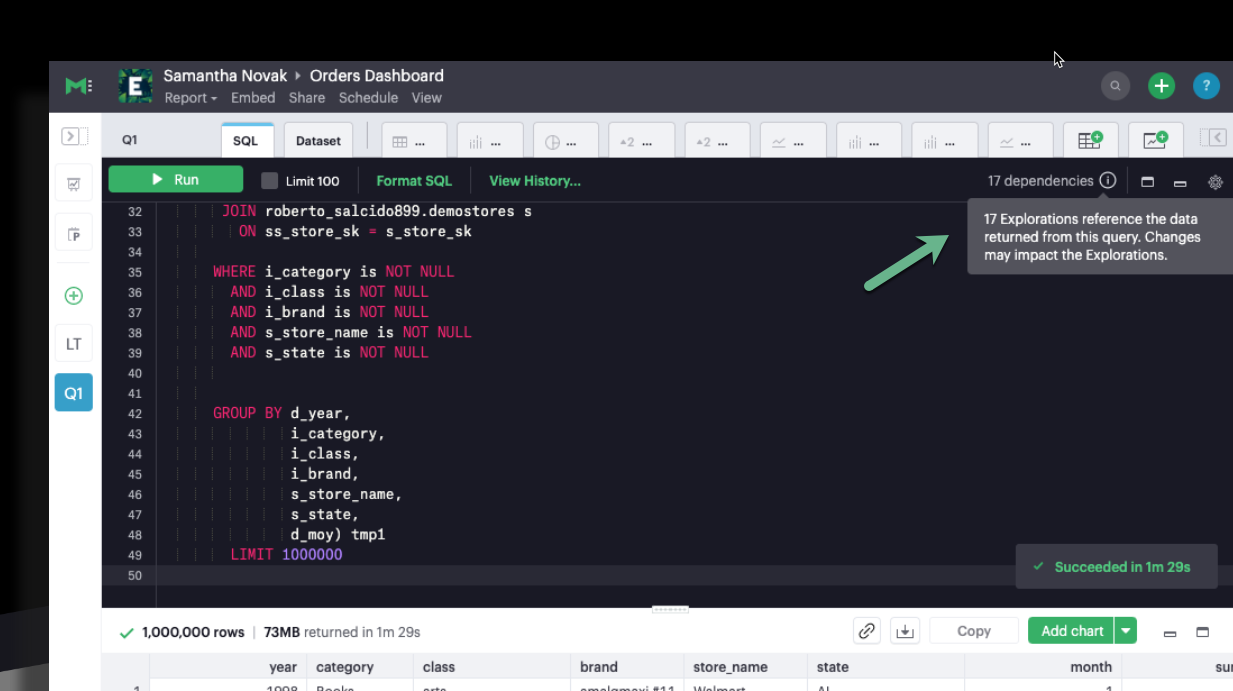Screen dimensions: 1233x691
Task: Click the year column header
Action: [283, 667]
